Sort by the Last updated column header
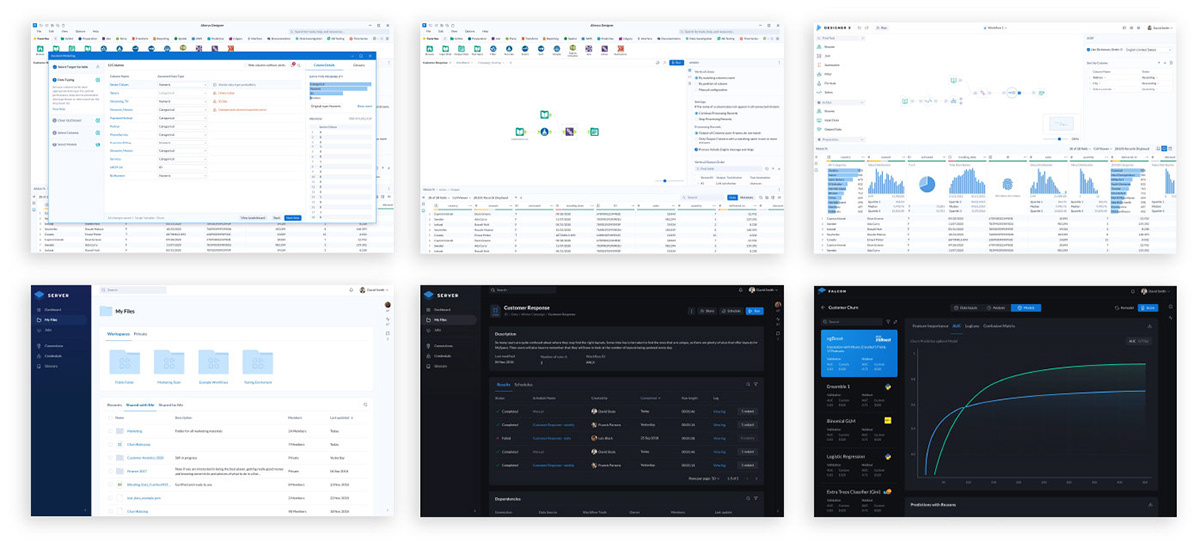1200x548 pixels. (x=340, y=418)
